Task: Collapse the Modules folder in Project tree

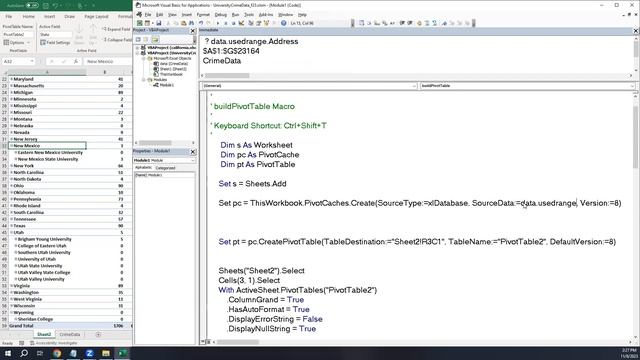Action: point(144,80)
